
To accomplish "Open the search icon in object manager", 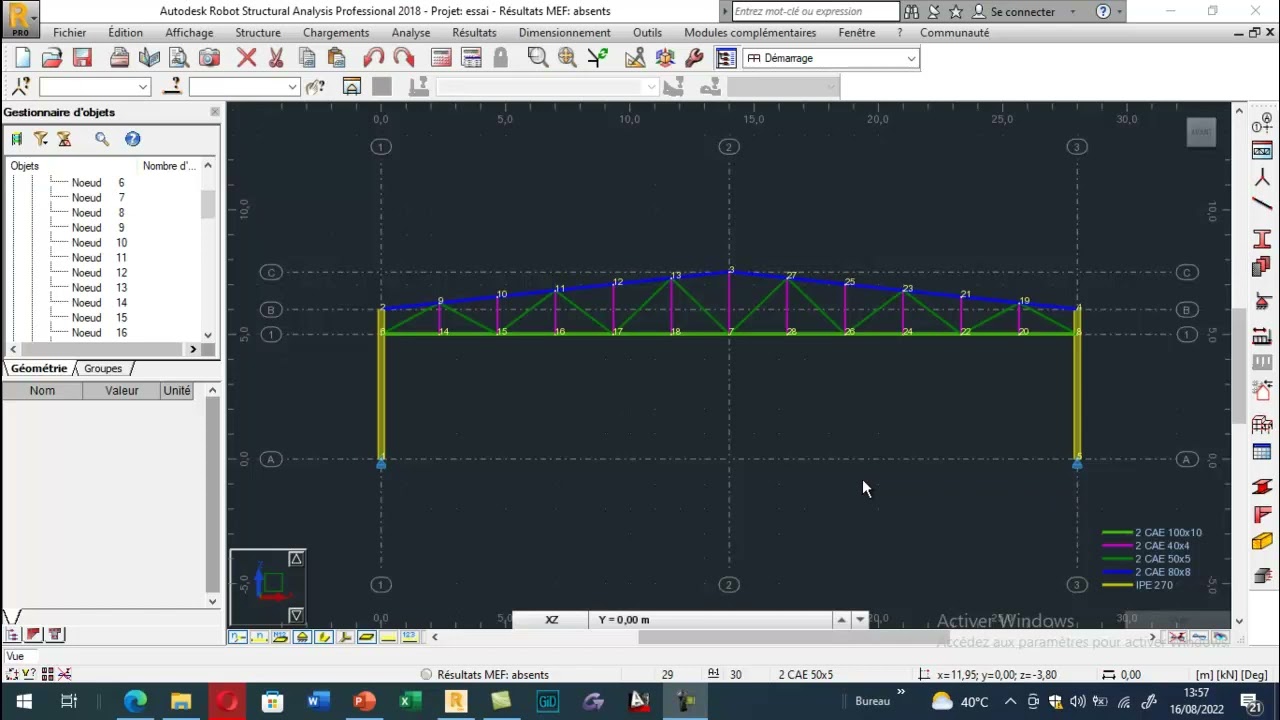I will coord(102,139).
